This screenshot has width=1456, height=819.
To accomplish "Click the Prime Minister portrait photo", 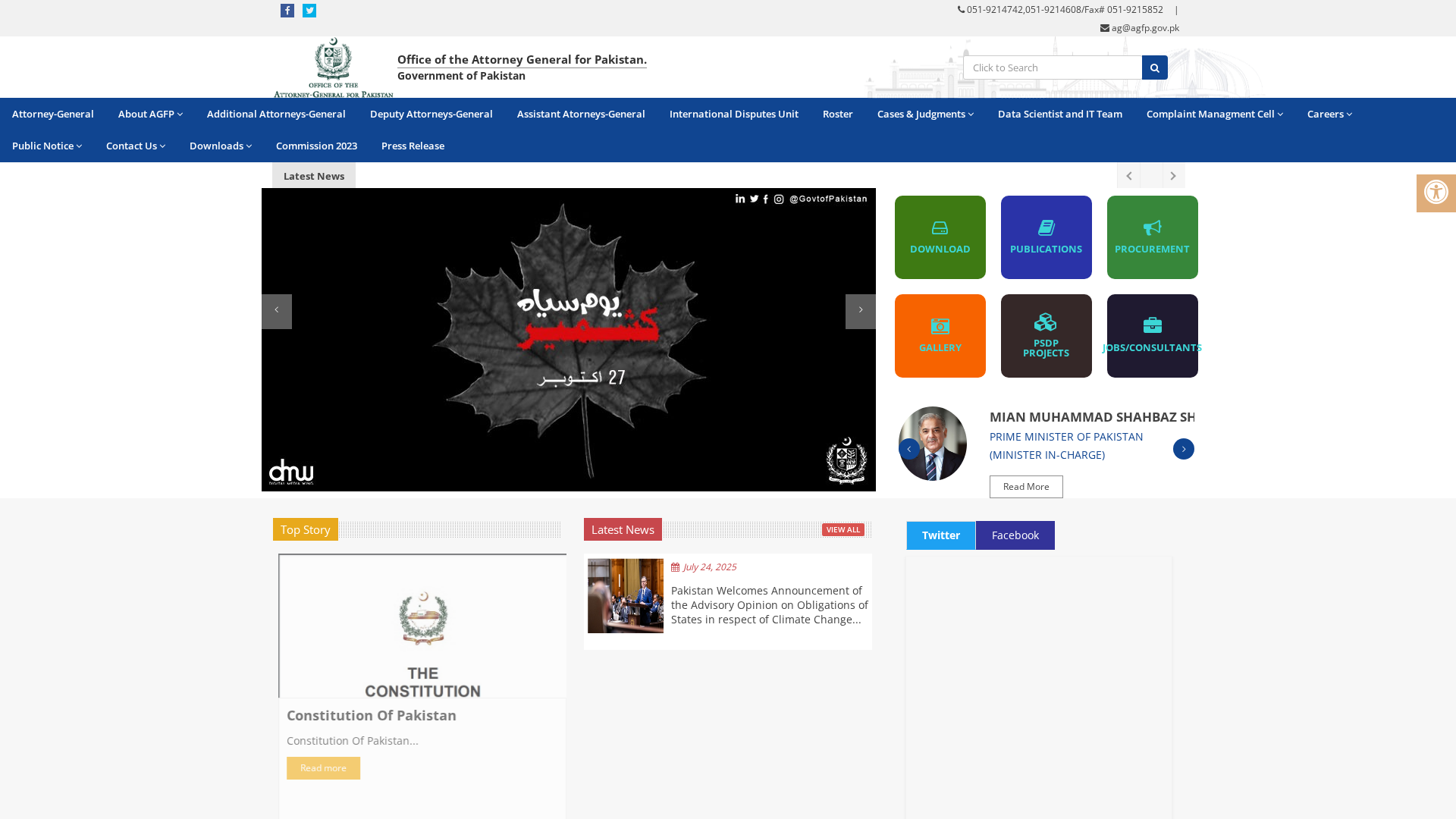I will 933,444.
